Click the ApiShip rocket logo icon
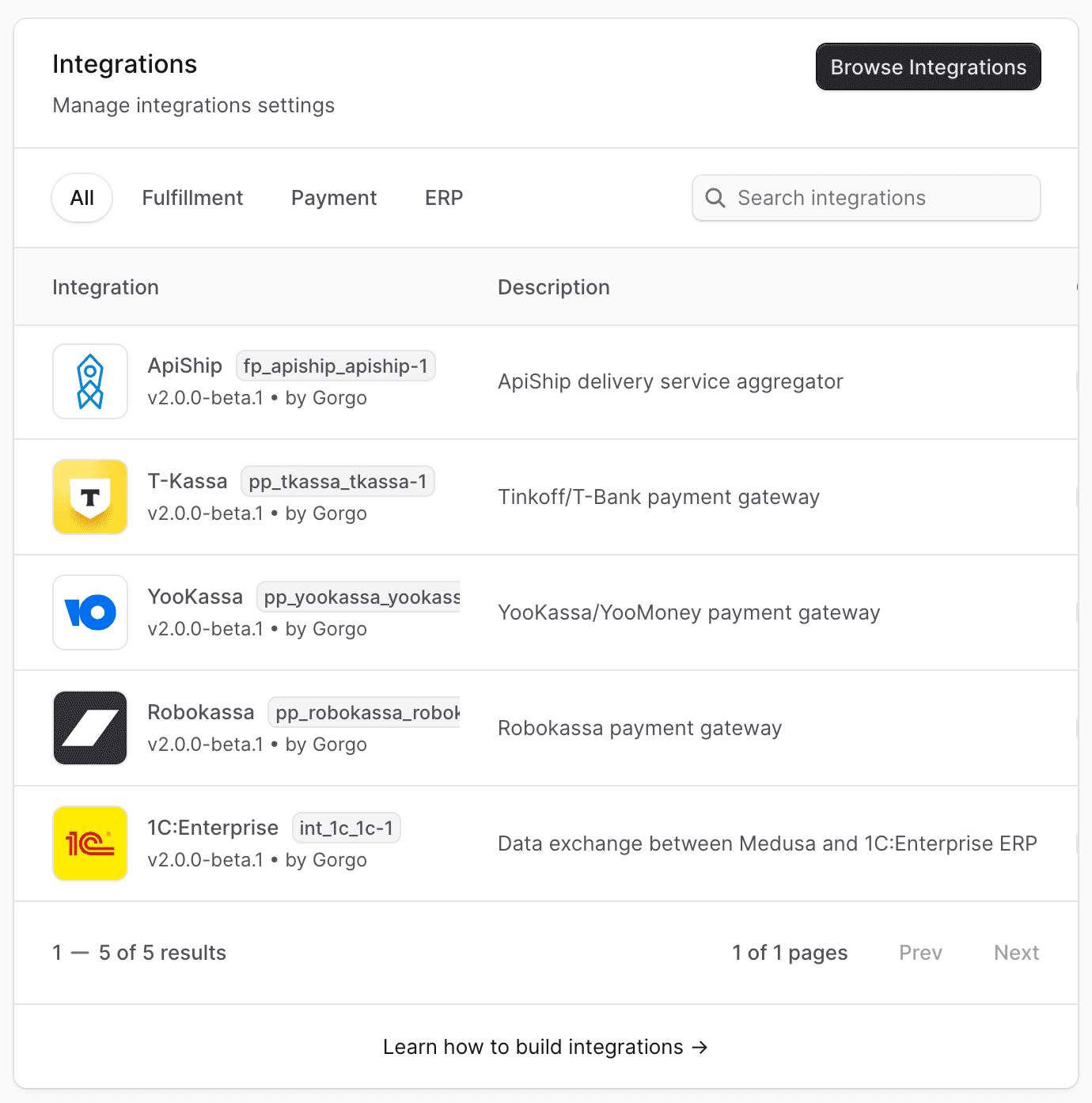The width and height of the screenshot is (1092, 1103). pos(90,381)
